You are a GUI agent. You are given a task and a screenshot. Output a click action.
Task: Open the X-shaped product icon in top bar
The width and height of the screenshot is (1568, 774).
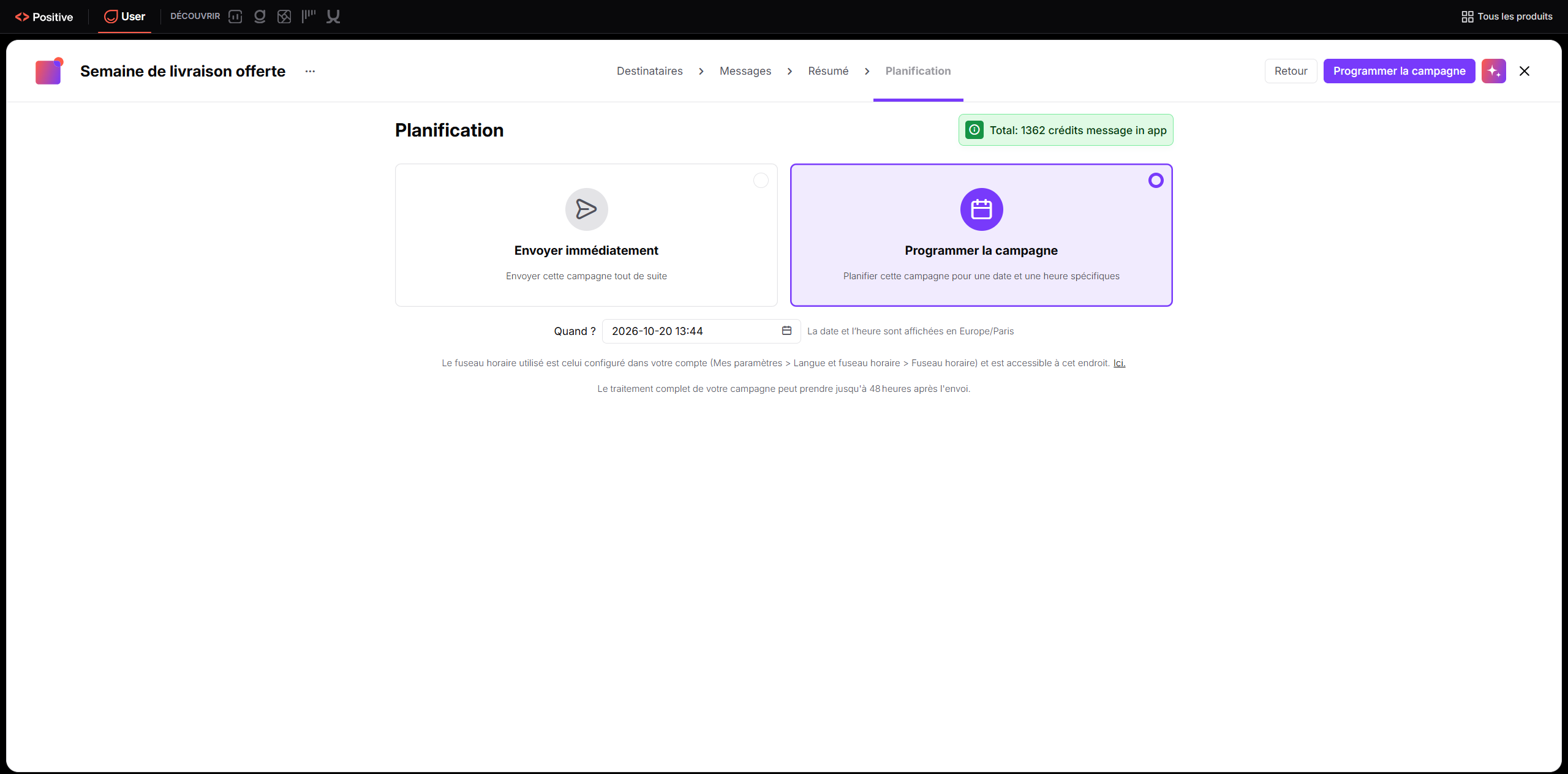[333, 17]
